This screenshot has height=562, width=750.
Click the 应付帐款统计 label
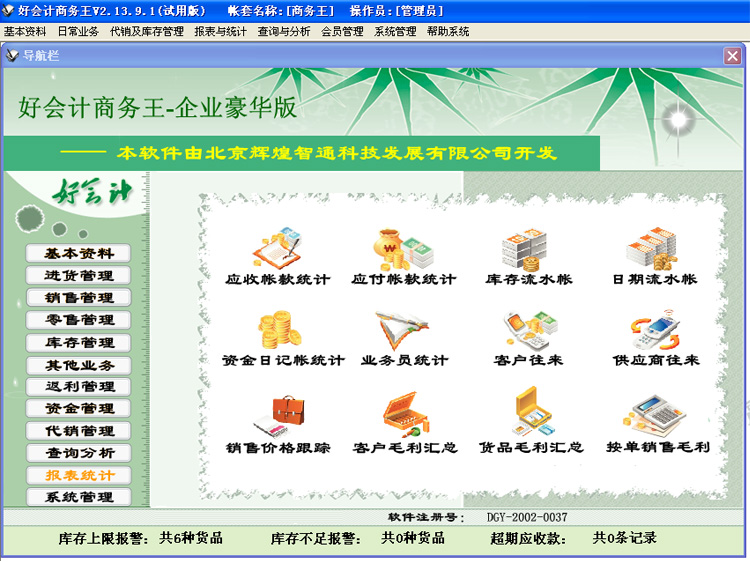coord(404,279)
